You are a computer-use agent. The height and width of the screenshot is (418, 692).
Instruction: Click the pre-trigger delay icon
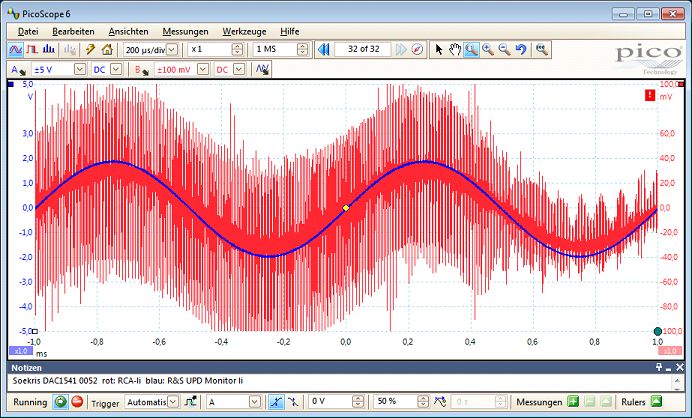tap(440, 402)
